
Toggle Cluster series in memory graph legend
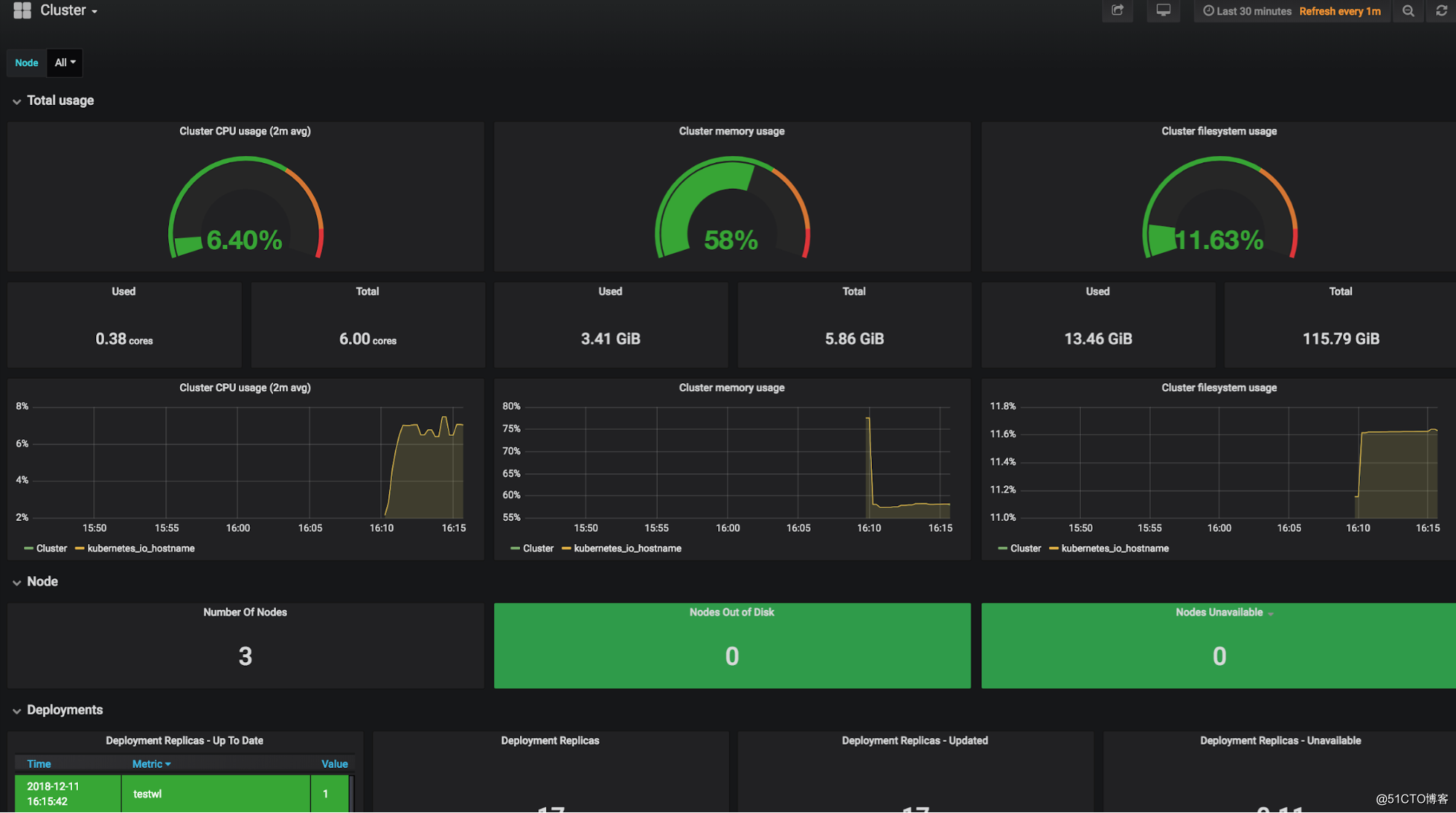click(538, 549)
